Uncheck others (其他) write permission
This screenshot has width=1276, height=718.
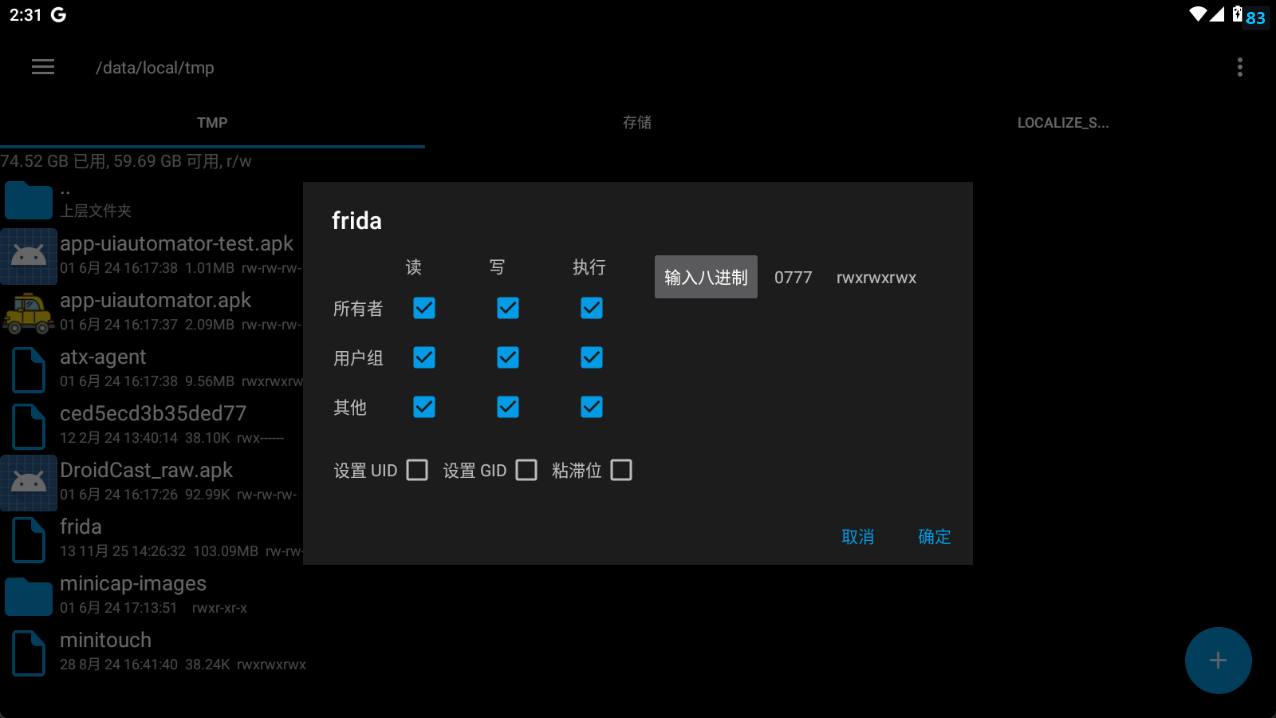pyautogui.click(x=508, y=407)
